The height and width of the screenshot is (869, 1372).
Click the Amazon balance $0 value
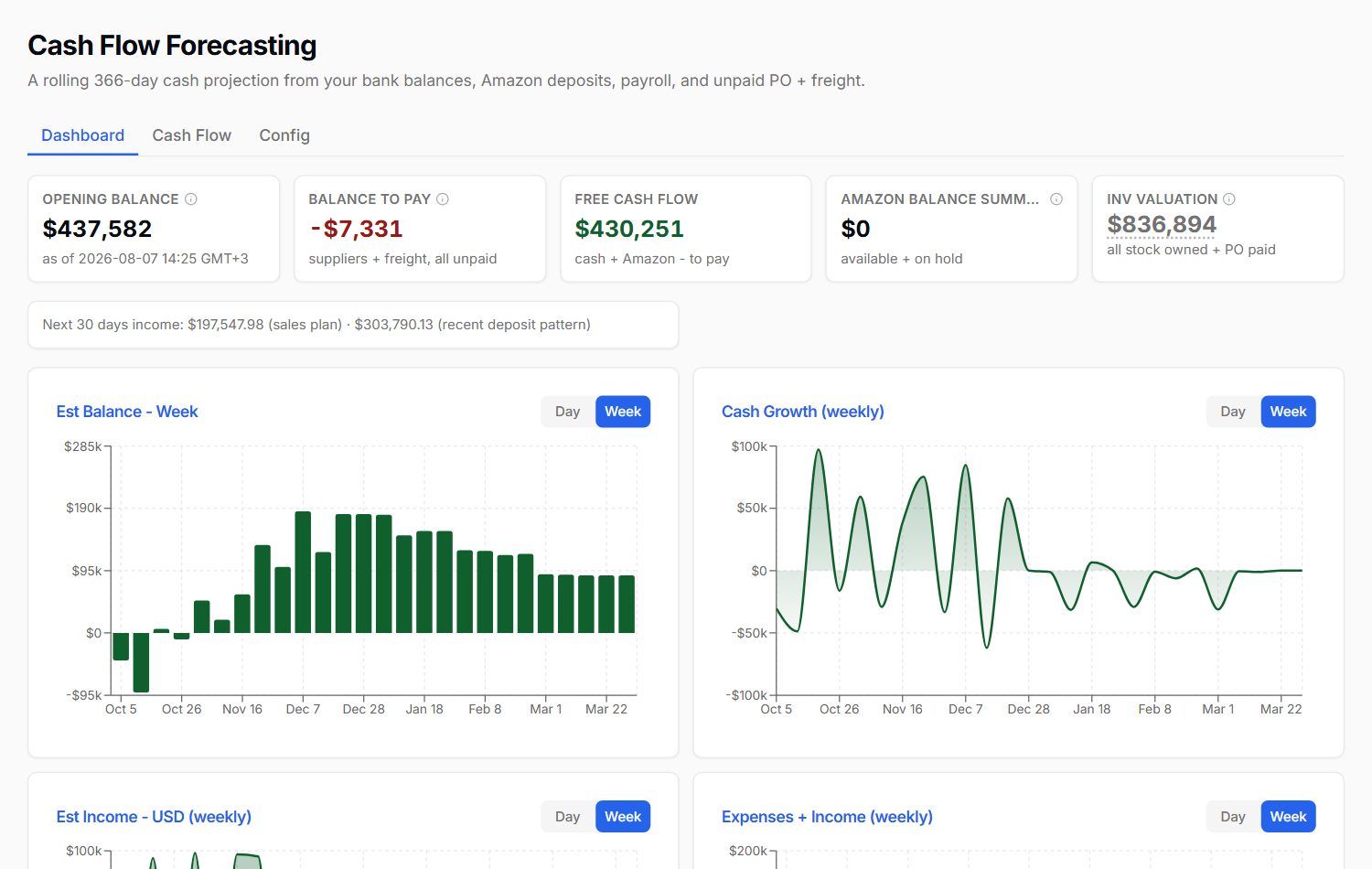pyautogui.click(x=855, y=229)
